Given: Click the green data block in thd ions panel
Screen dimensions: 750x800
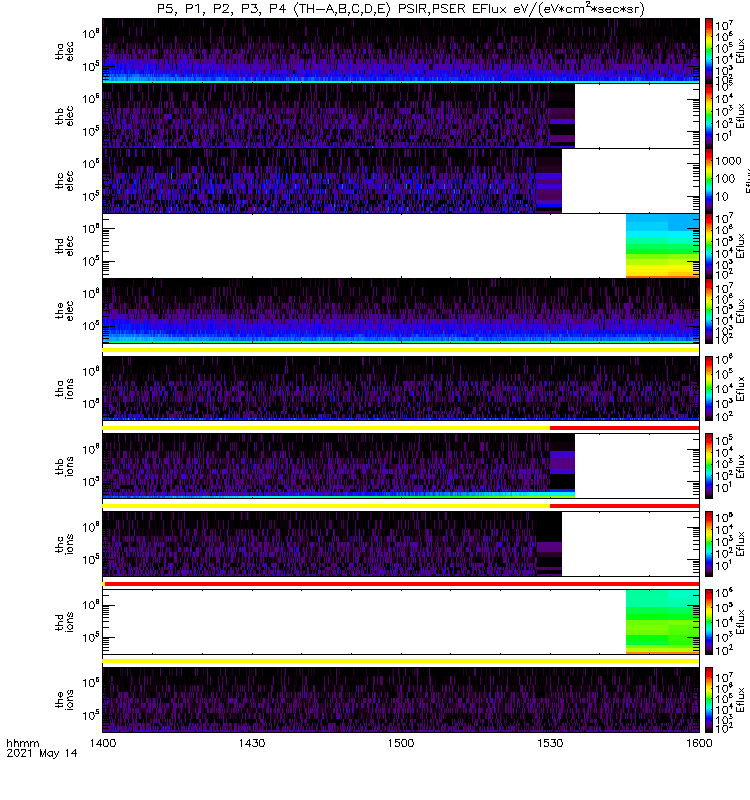Looking at the screenshot, I should (662, 621).
